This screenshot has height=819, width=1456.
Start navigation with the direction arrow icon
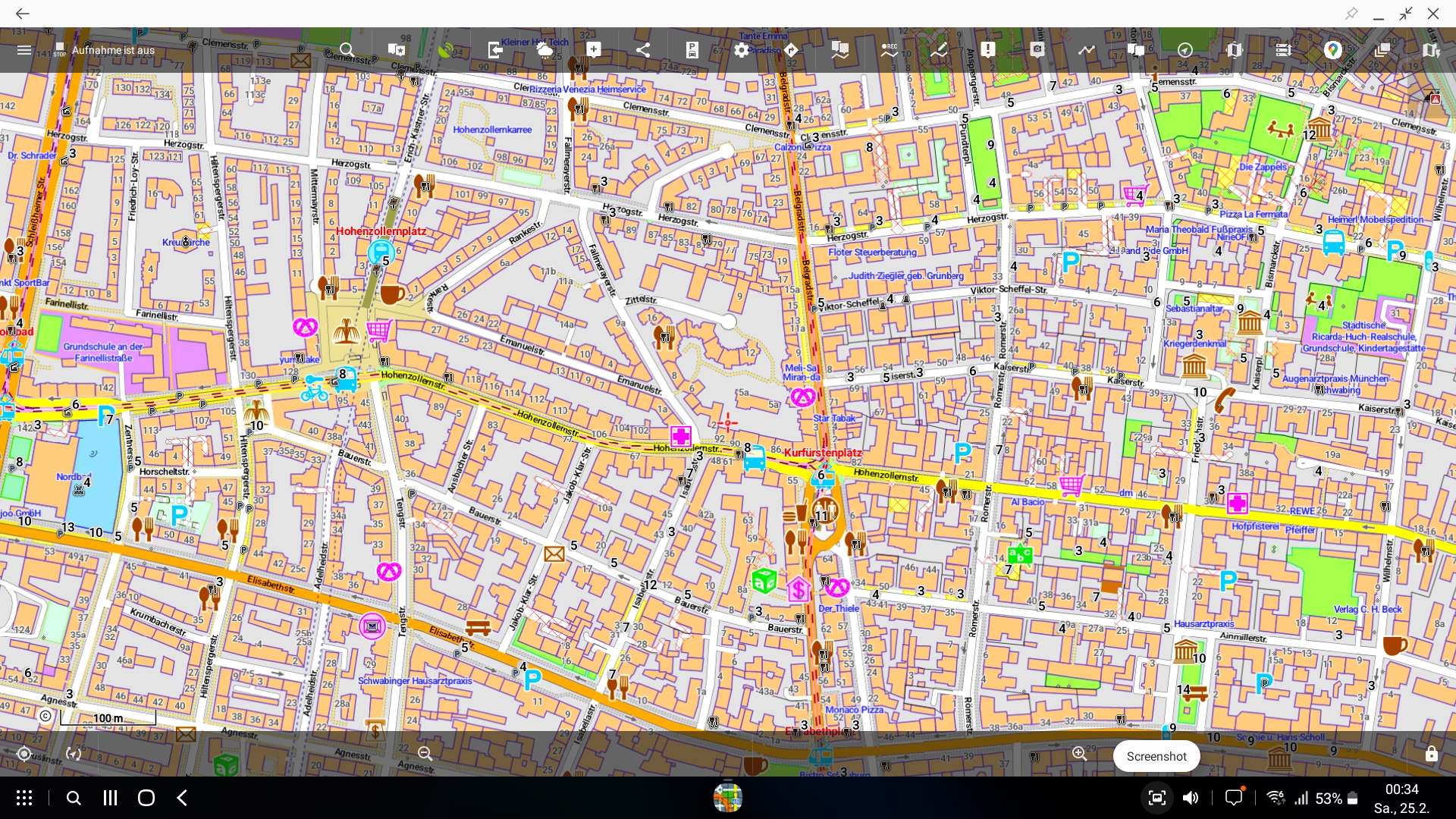[x=790, y=50]
